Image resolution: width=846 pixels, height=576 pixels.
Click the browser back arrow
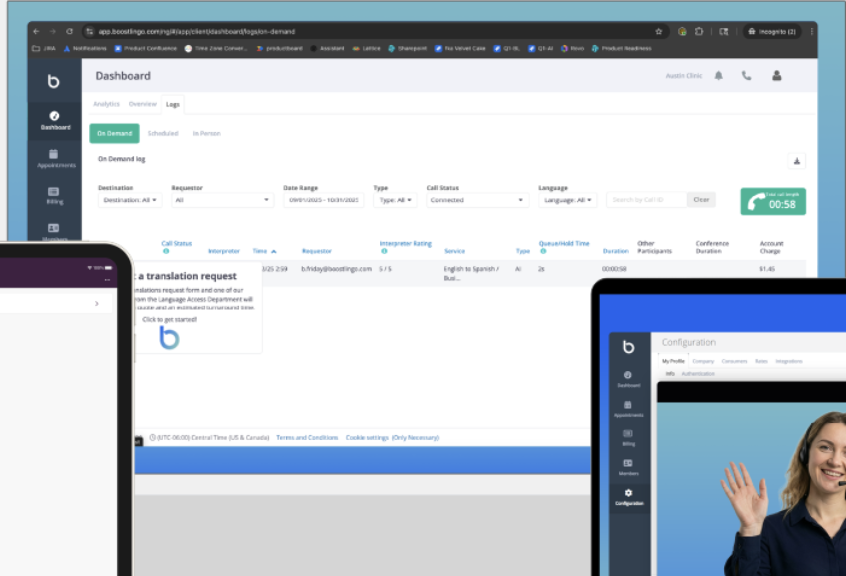(x=37, y=32)
